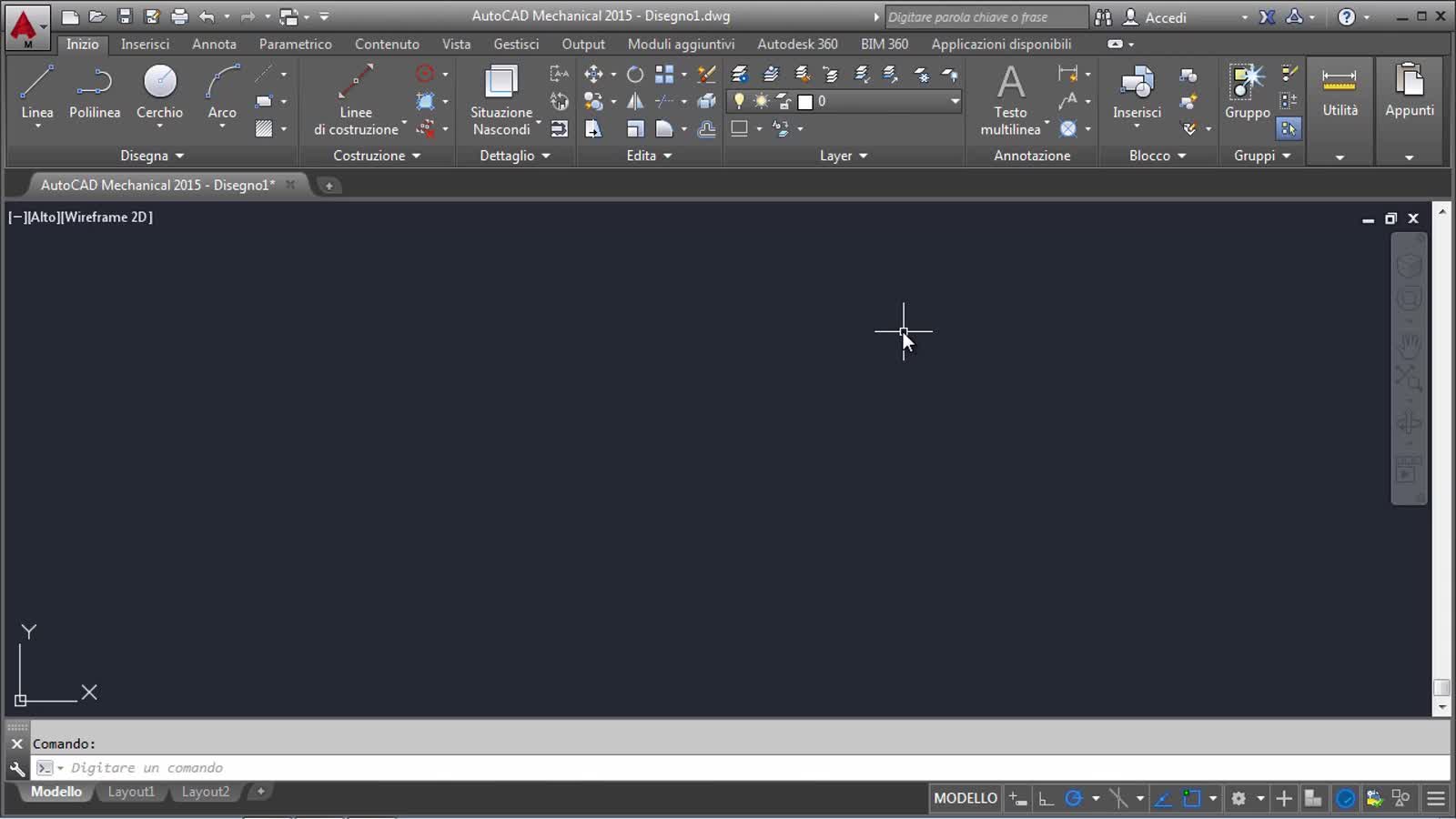This screenshot has height=819, width=1456.
Task: Add new drawing tab with plus
Action: [x=329, y=186]
